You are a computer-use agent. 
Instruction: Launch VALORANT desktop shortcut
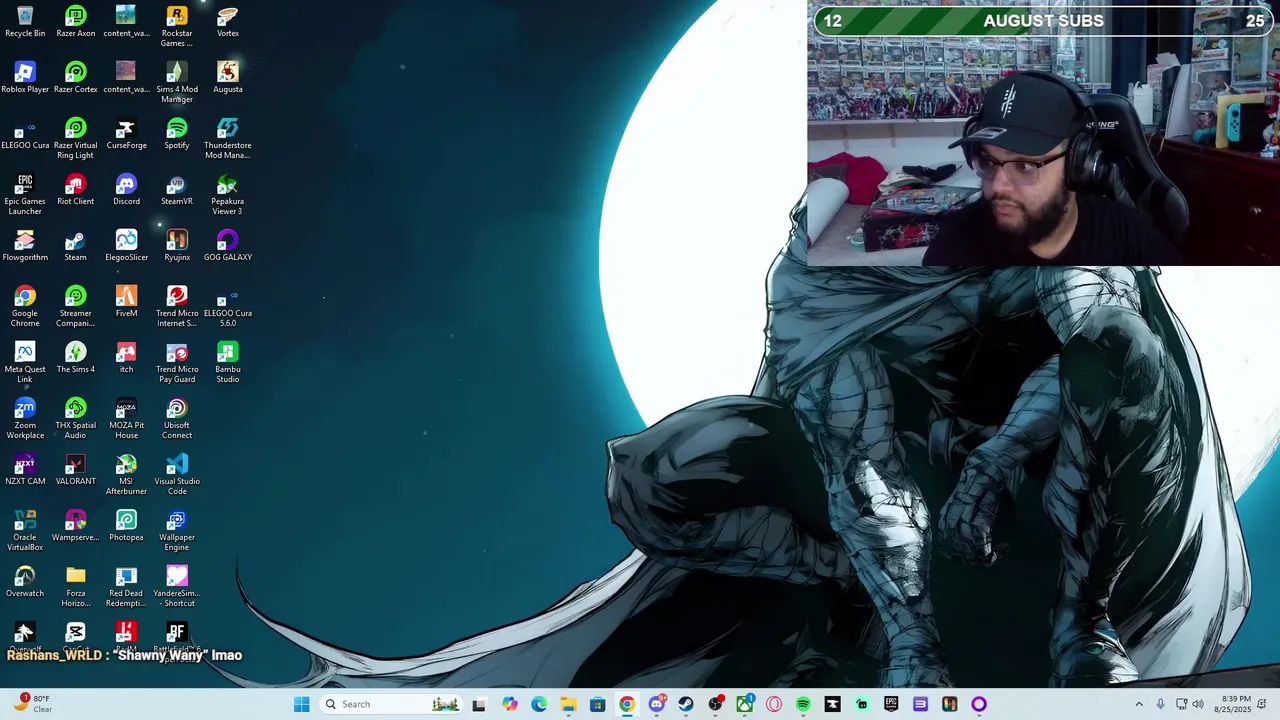tap(75, 470)
